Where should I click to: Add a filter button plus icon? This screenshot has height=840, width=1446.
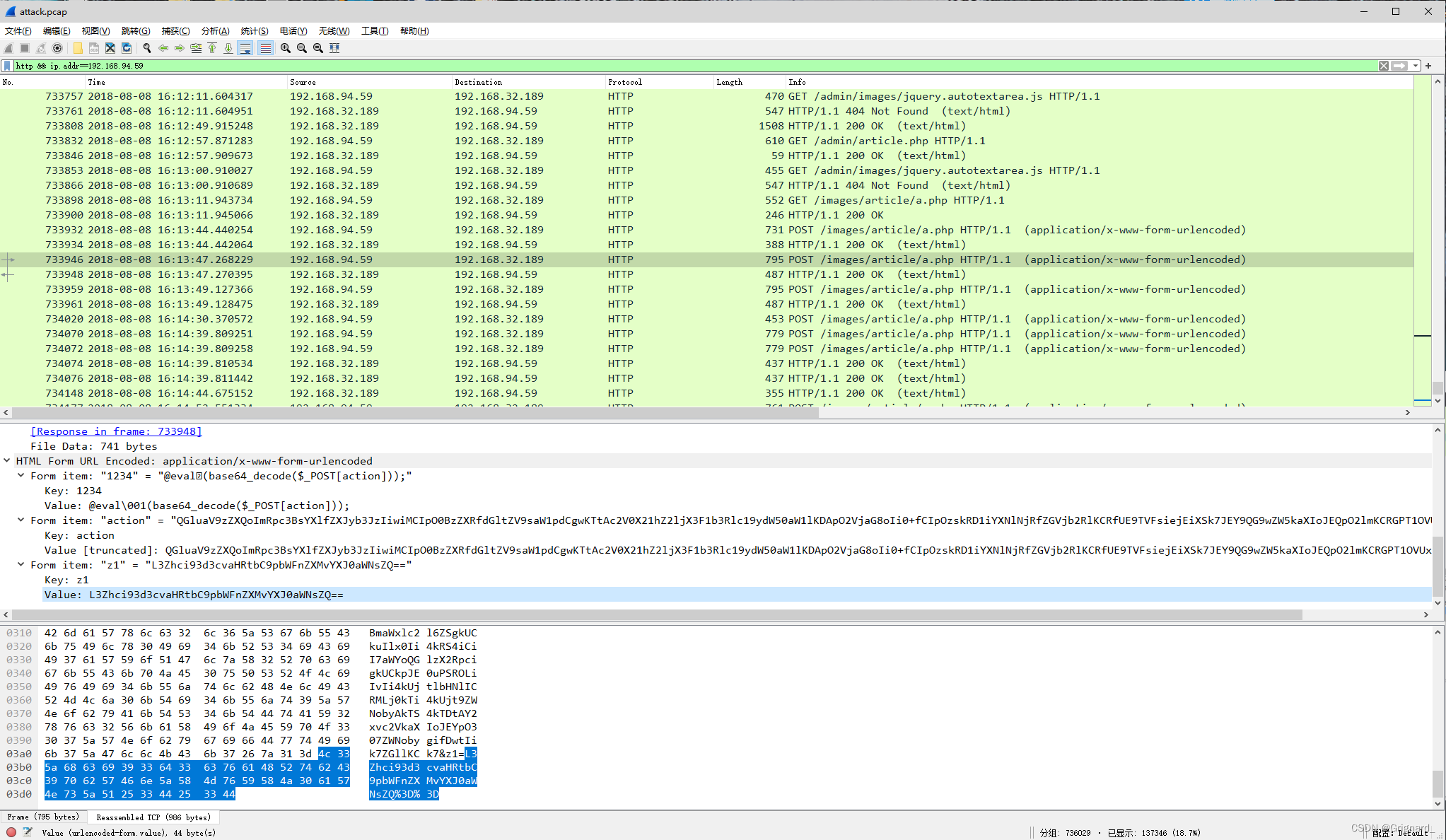click(1428, 66)
